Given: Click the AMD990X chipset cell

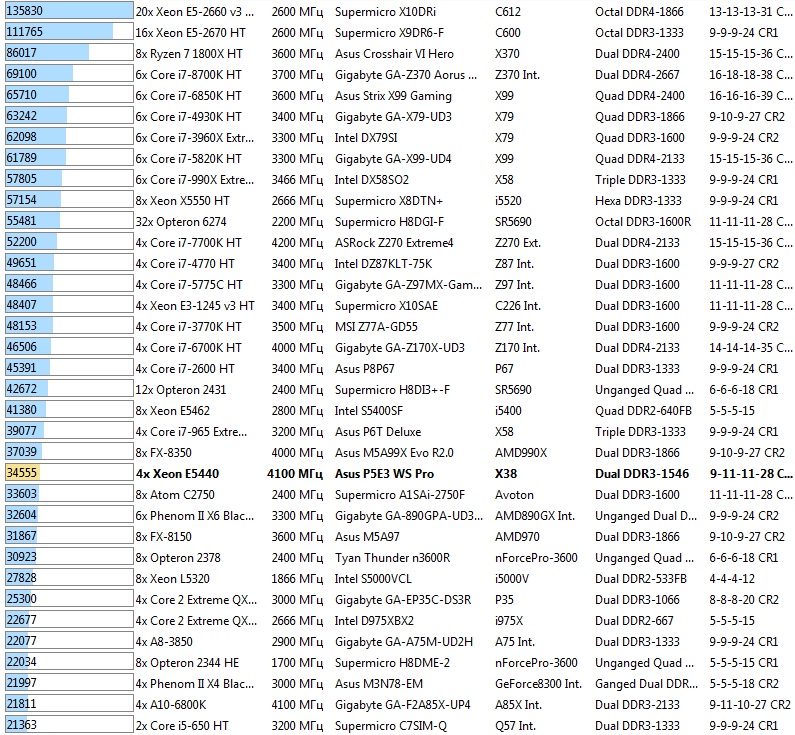Looking at the screenshot, I should click(521, 453).
